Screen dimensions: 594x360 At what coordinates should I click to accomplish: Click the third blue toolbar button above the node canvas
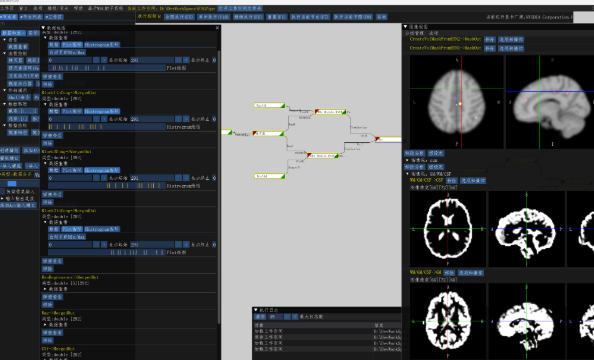tap(248, 17)
